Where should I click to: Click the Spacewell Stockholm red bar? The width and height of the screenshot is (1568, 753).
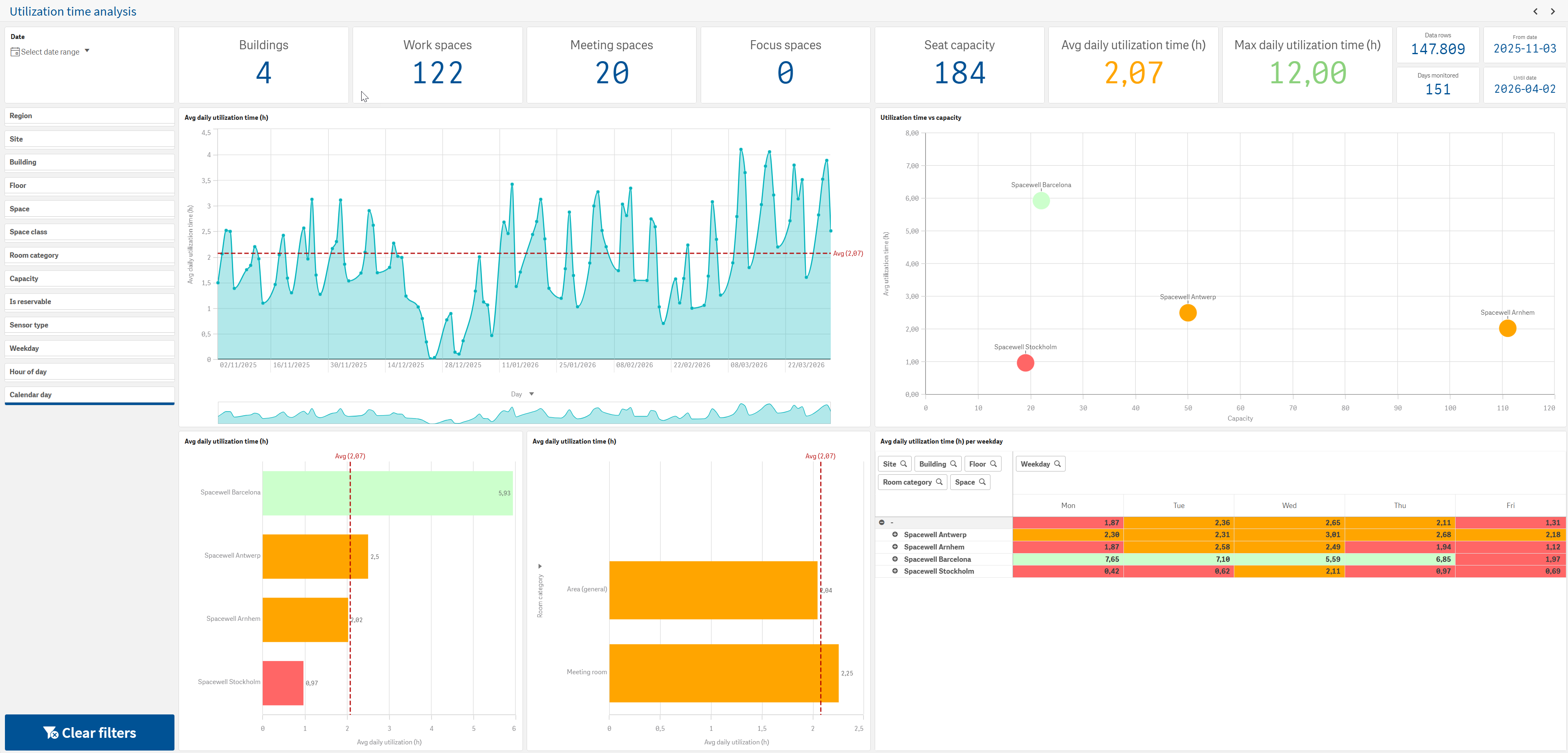click(x=283, y=683)
